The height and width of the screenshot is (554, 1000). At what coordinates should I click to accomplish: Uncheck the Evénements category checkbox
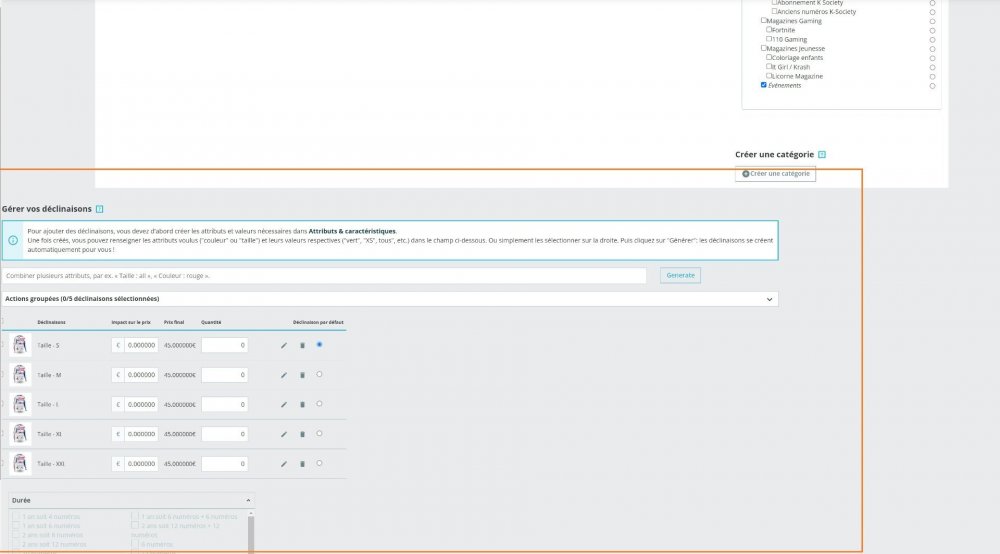coord(763,85)
